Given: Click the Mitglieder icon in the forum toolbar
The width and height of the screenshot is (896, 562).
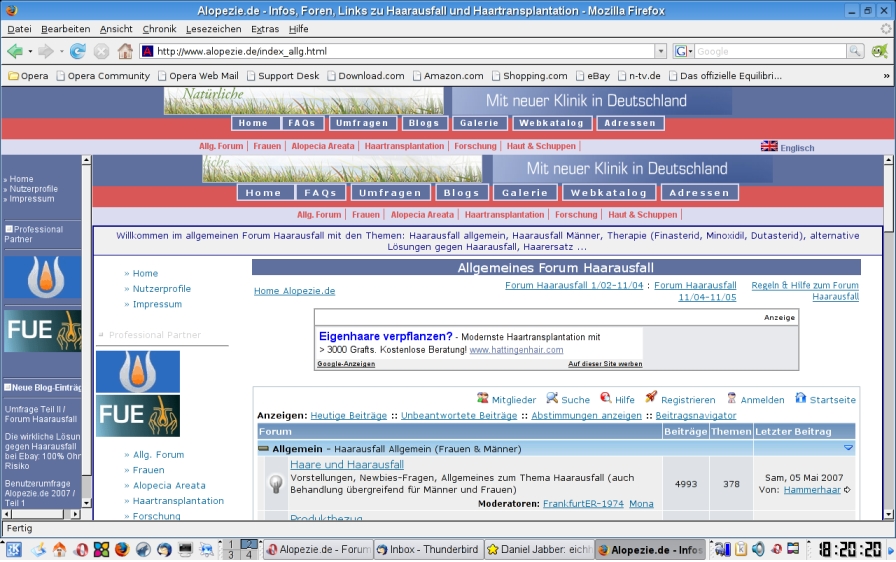Looking at the screenshot, I should point(483,398).
